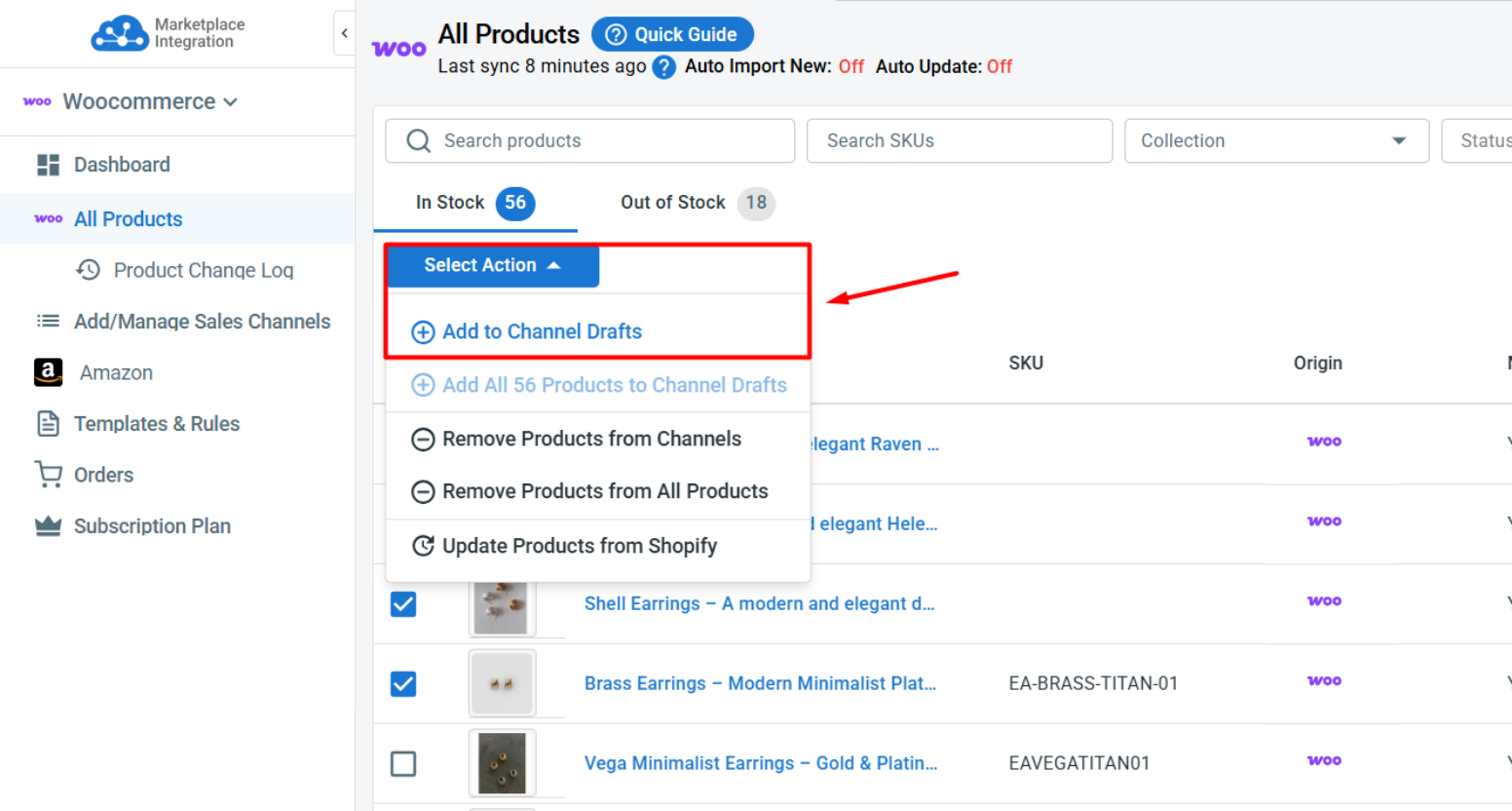Click the Add/Manage Sales Channels list icon
This screenshot has width=1512, height=811.
point(48,322)
